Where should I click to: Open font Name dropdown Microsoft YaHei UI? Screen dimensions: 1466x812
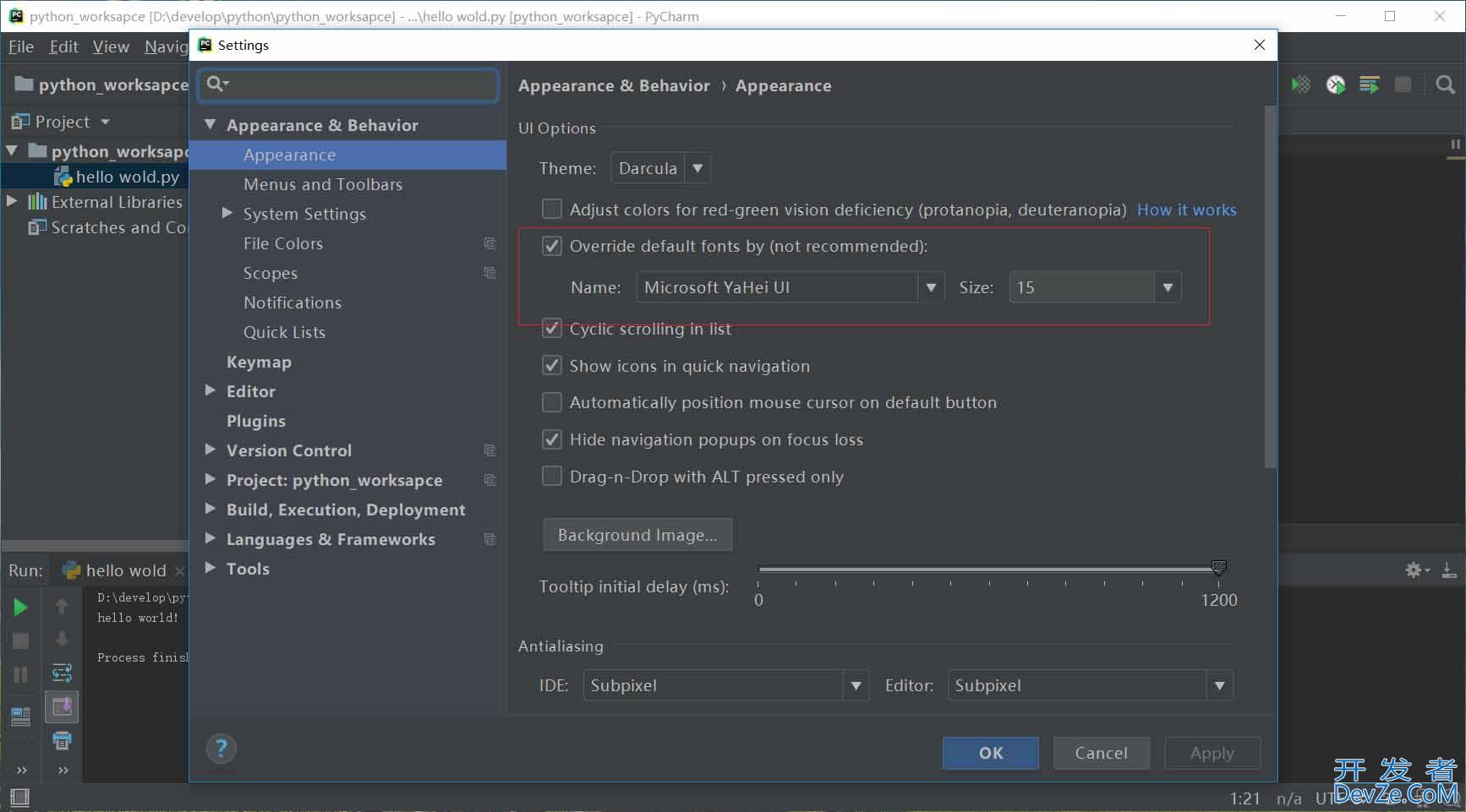[790, 287]
